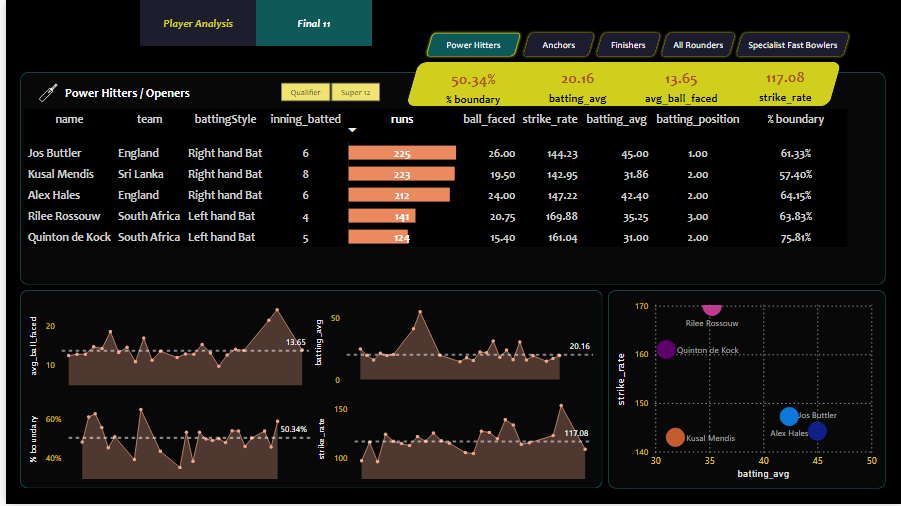
Task: Toggle the Super 12 stage filter
Action: [x=355, y=93]
